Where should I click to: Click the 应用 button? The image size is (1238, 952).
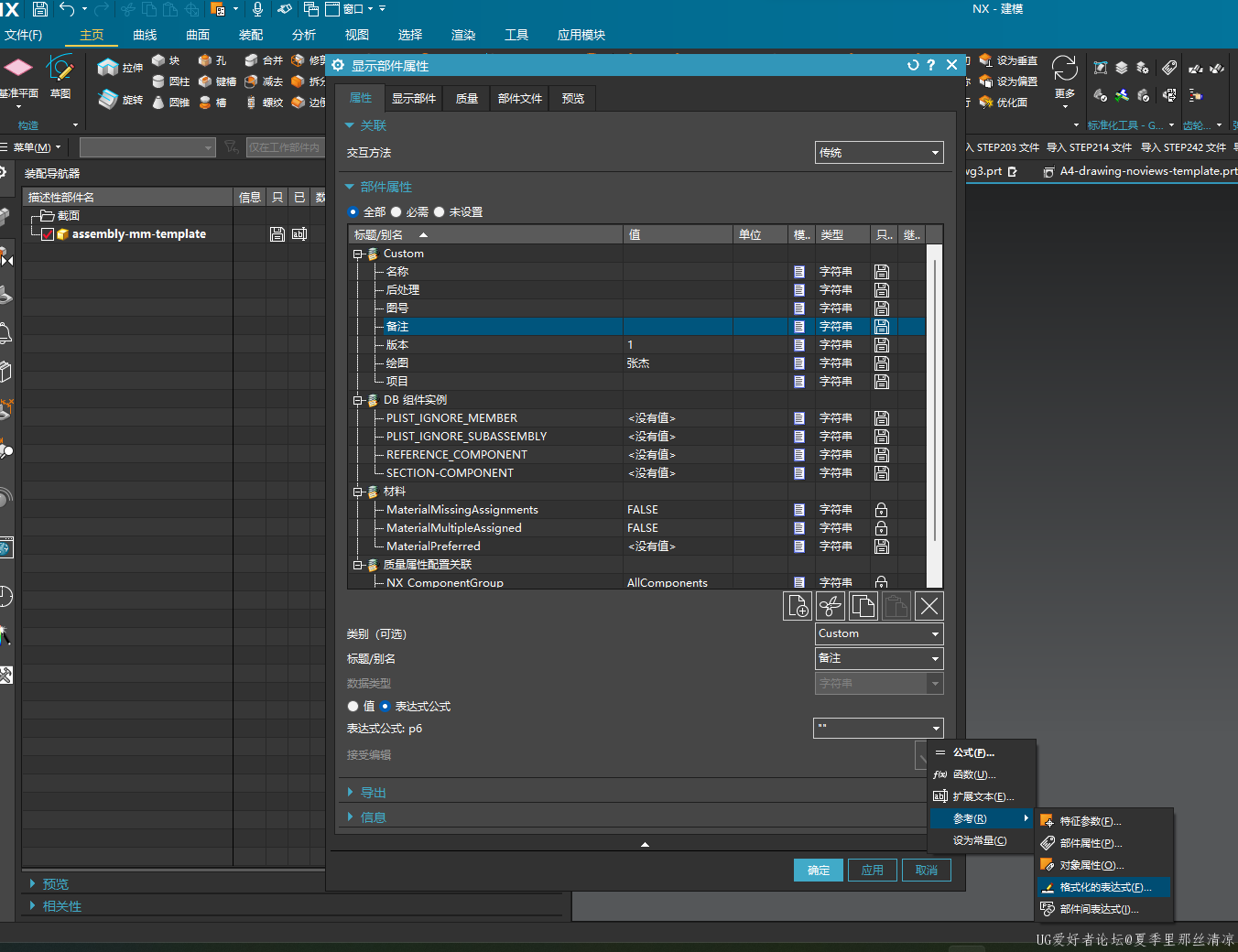click(873, 871)
